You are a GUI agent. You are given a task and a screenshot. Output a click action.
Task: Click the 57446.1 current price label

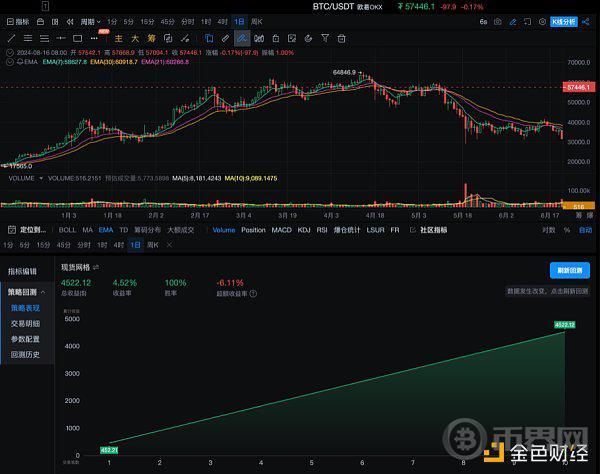tap(579, 88)
